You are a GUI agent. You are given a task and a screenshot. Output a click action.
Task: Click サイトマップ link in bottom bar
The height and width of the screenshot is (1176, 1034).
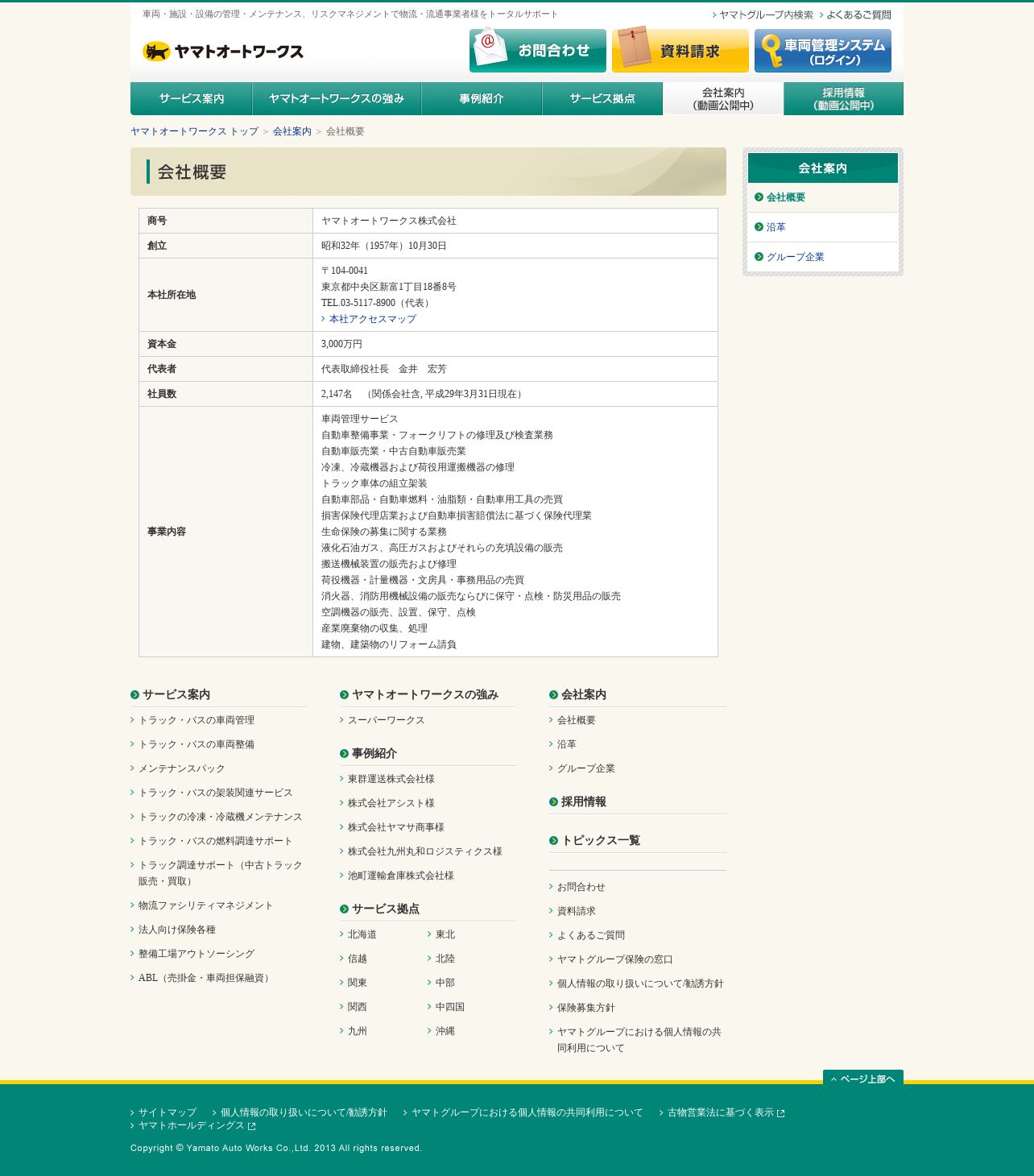168,1113
